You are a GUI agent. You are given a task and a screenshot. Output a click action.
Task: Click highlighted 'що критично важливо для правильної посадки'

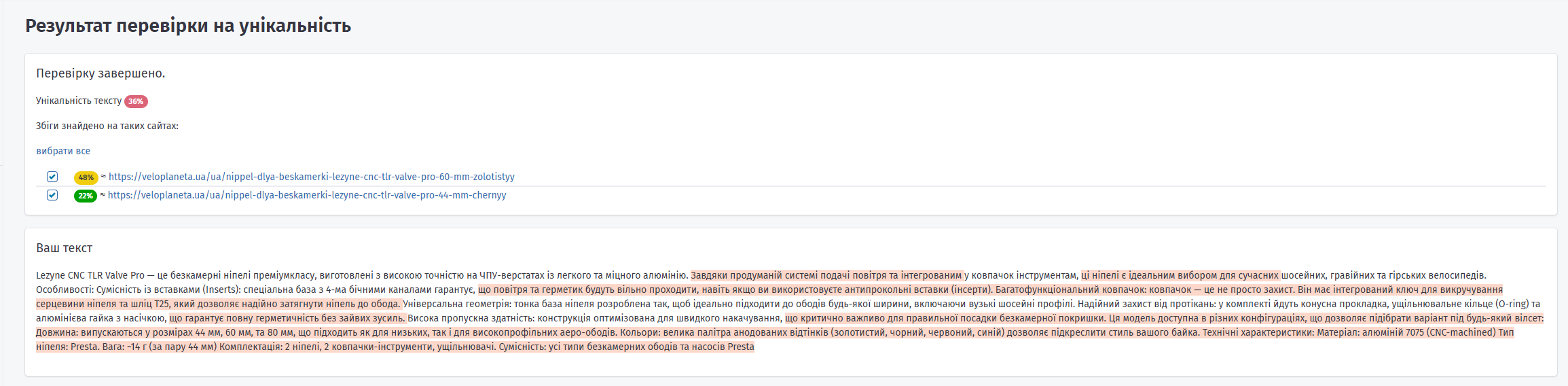[945, 318]
